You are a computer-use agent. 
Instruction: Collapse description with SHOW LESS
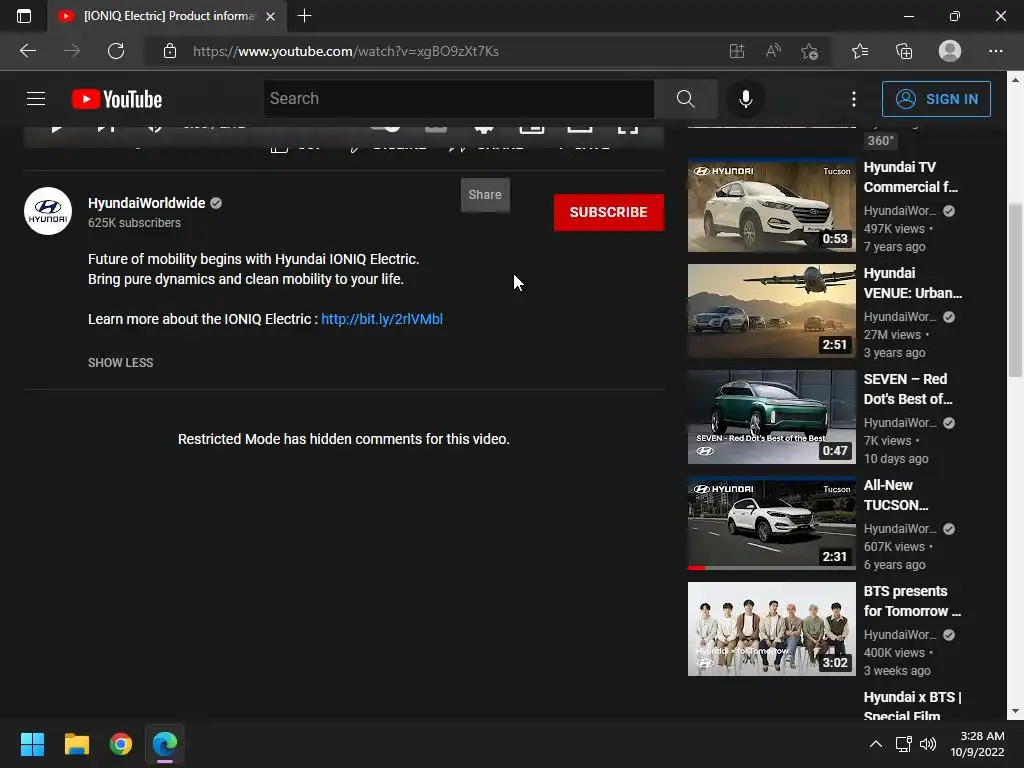coord(121,362)
